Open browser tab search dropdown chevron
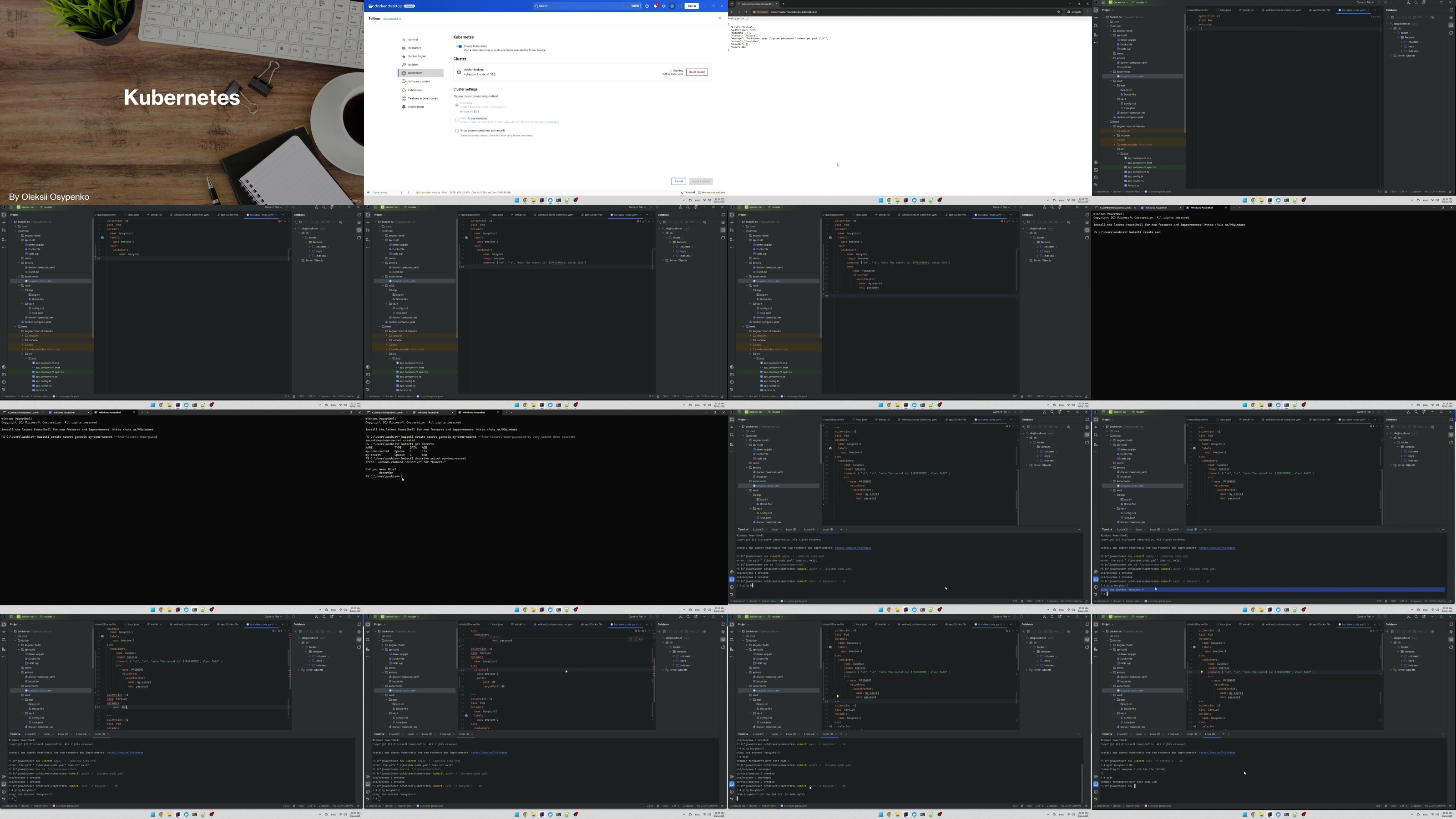 tap(732, 4)
